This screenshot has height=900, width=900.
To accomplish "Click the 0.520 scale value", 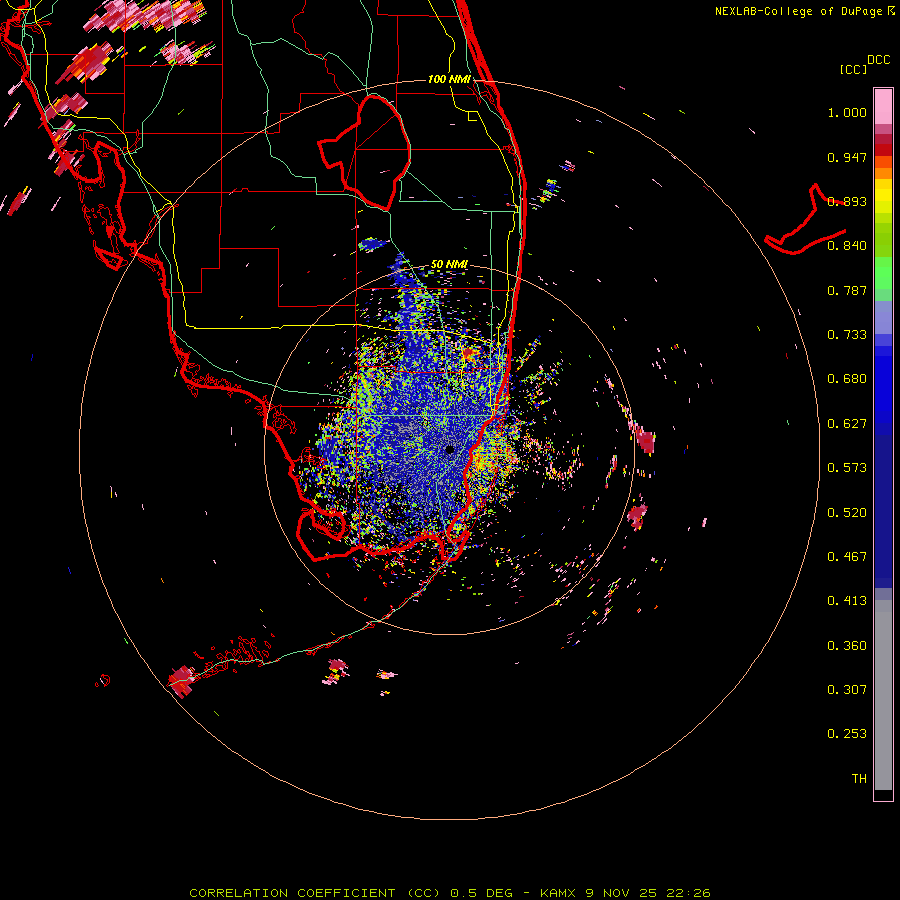I will tap(847, 513).
